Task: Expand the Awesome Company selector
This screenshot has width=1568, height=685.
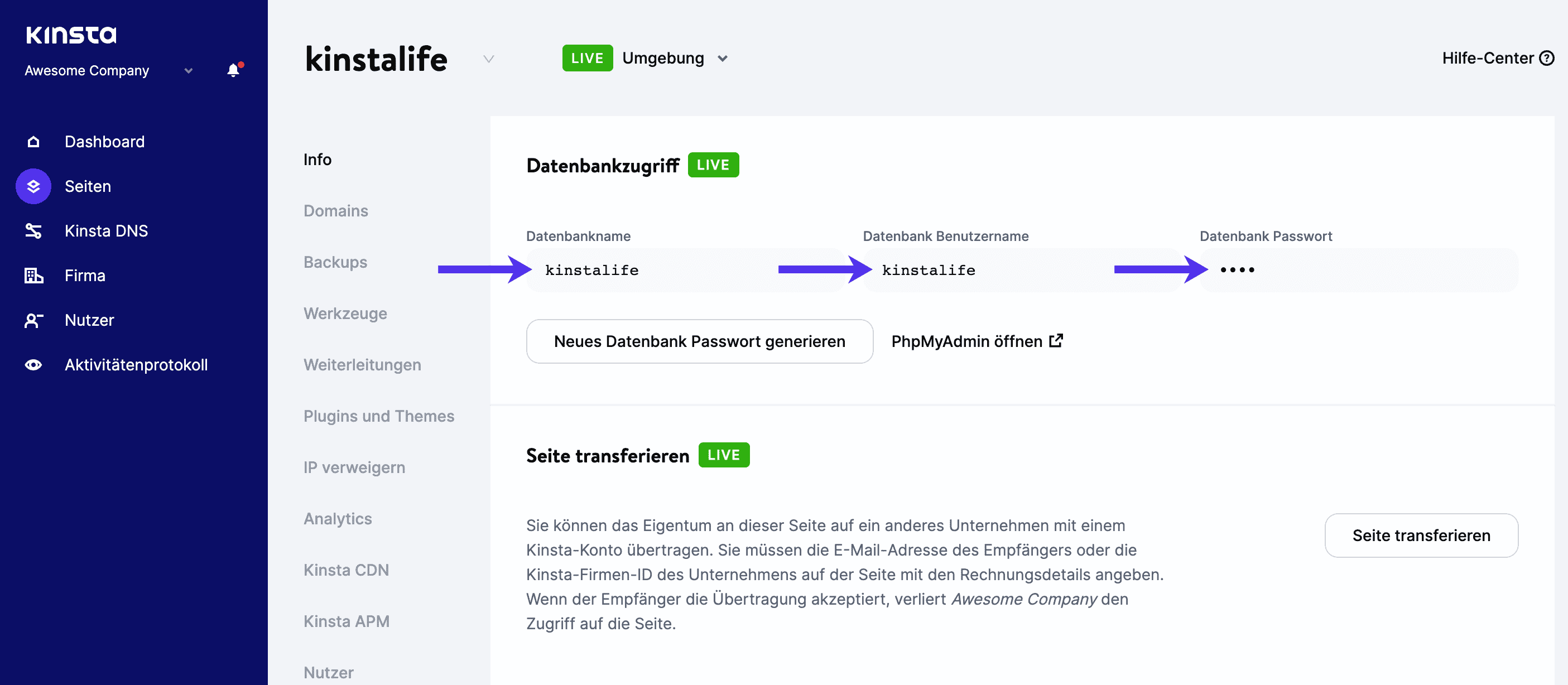Action: 187,70
